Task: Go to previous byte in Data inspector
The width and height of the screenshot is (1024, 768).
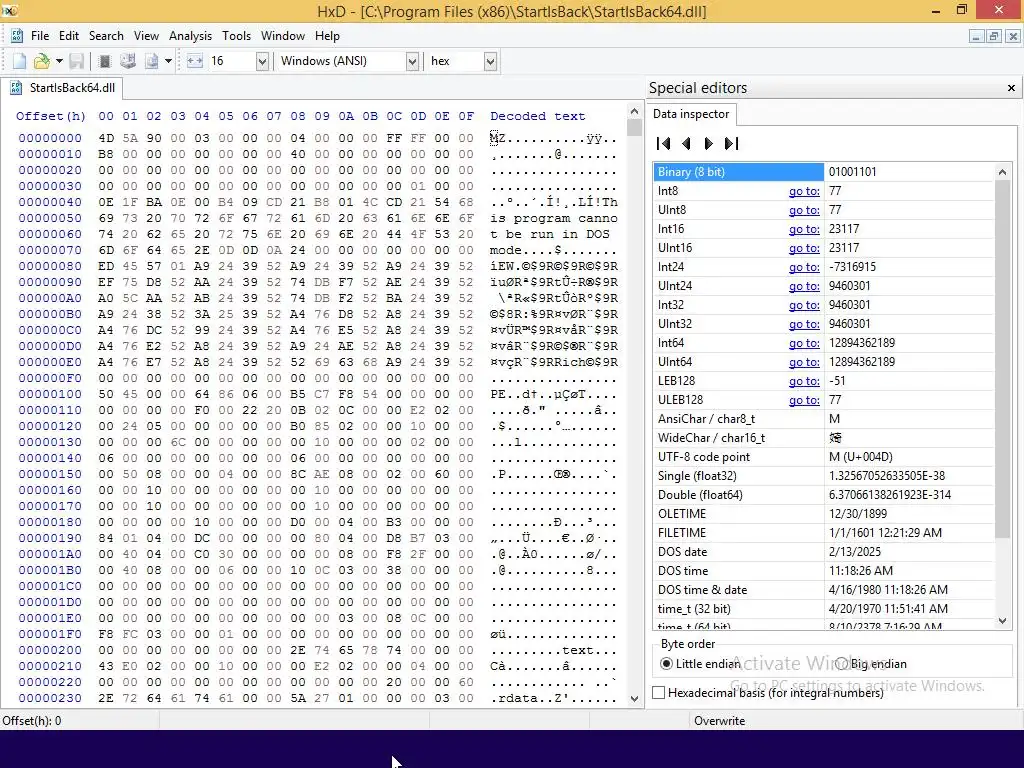Action: pyautogui.click(x=686, y=144)
